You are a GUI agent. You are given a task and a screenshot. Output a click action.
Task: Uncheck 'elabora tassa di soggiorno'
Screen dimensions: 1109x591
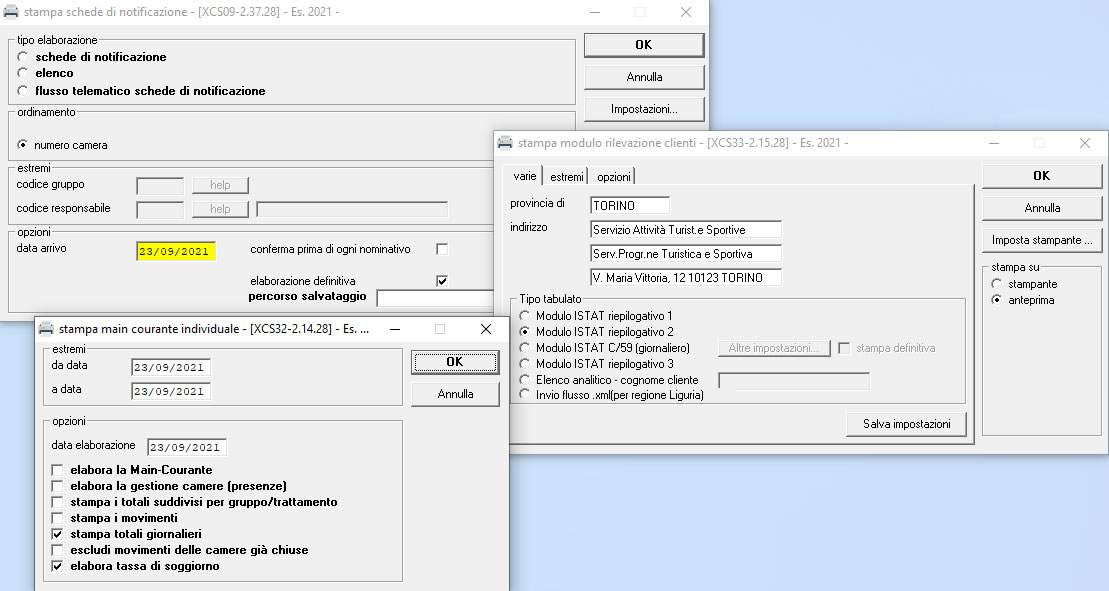[x=57, y=566]
